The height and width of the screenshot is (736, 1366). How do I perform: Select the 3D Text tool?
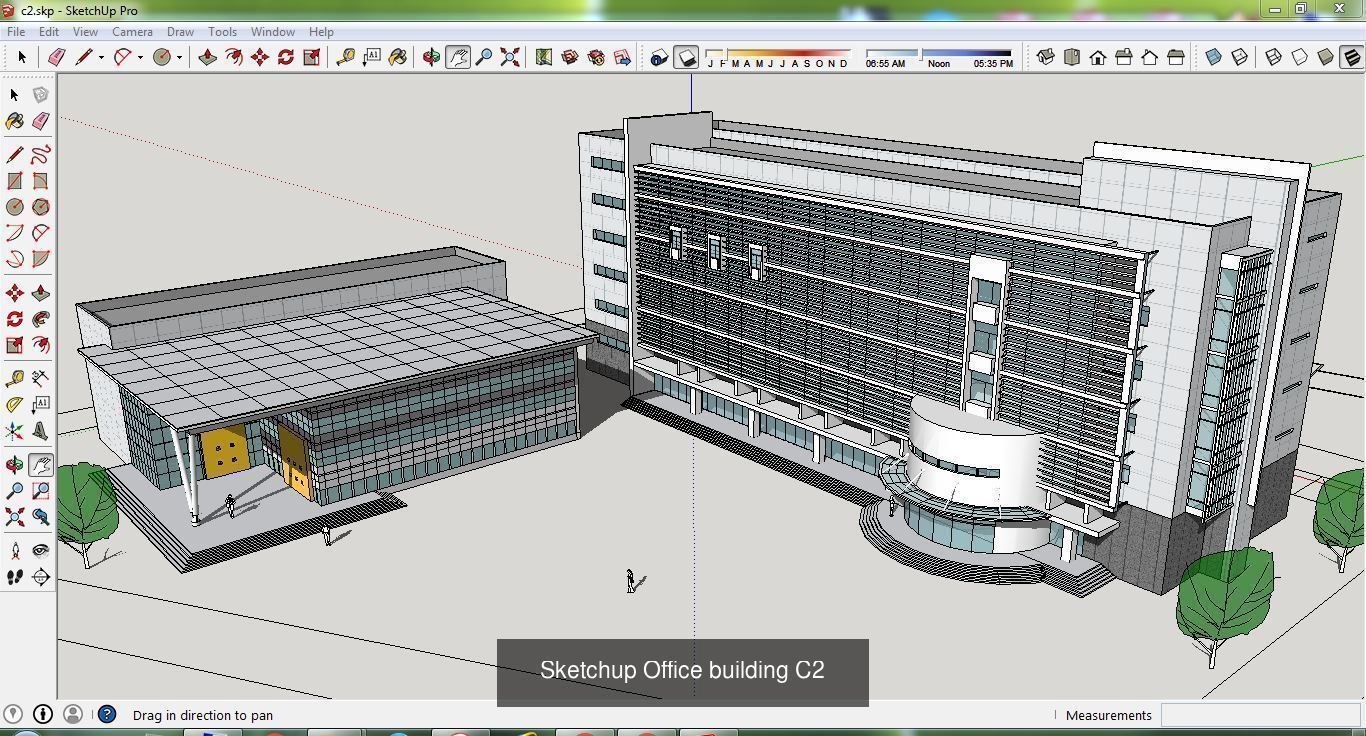(40, 431)
